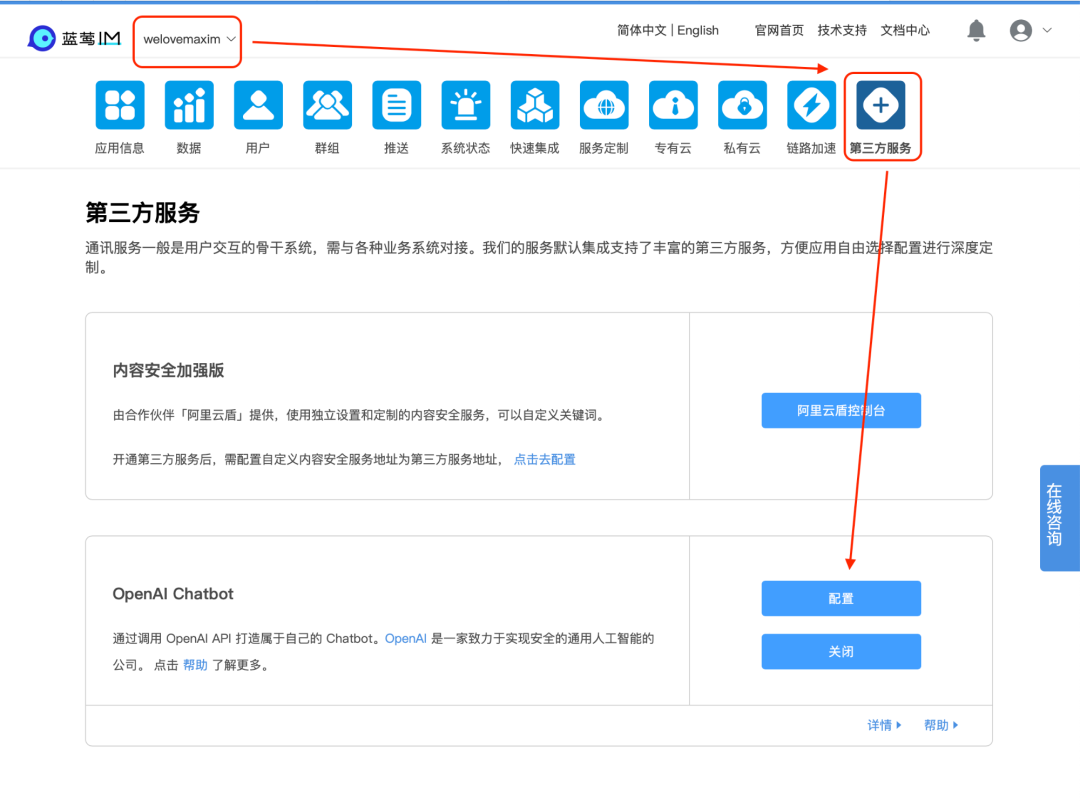Open the 专有云 dedicated cloud icon
Viewport: 1080px width, 805px height.
[x=674, y=105]
